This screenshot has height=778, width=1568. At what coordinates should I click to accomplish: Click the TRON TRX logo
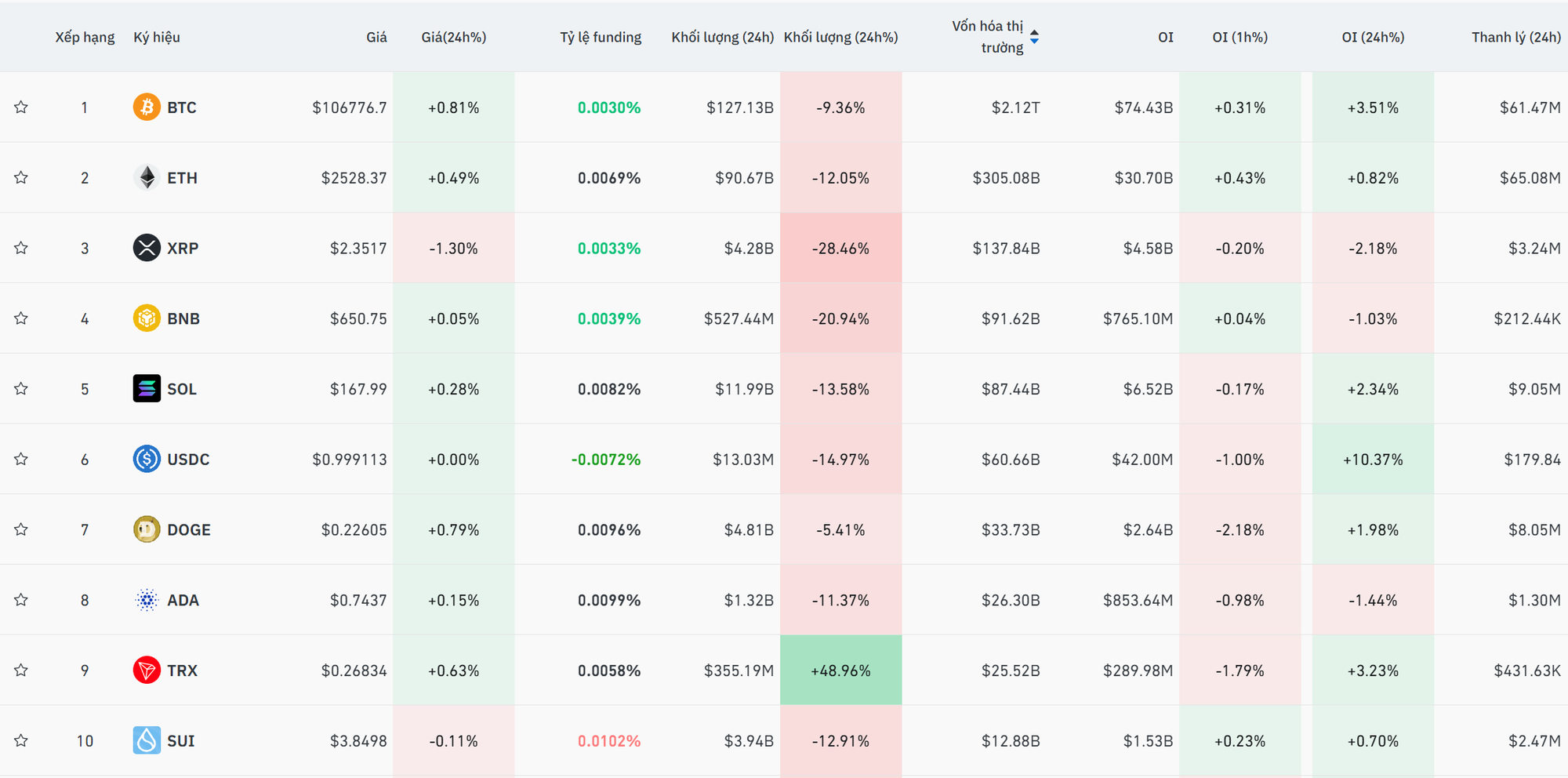point(147,671)
